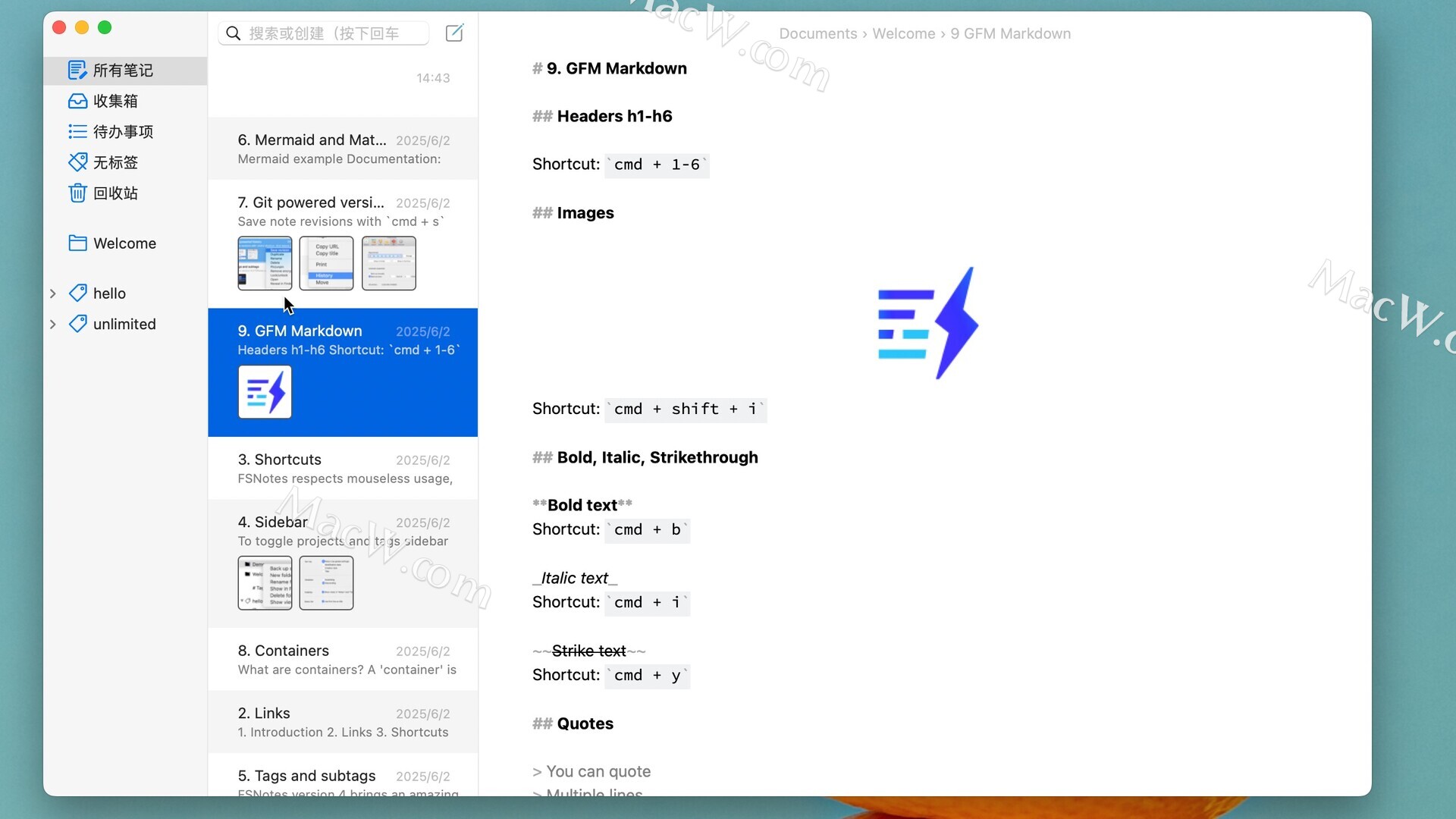The image size is (1456, 819).
Task: Expand the hello tag chevron
Action: point(53,293)
